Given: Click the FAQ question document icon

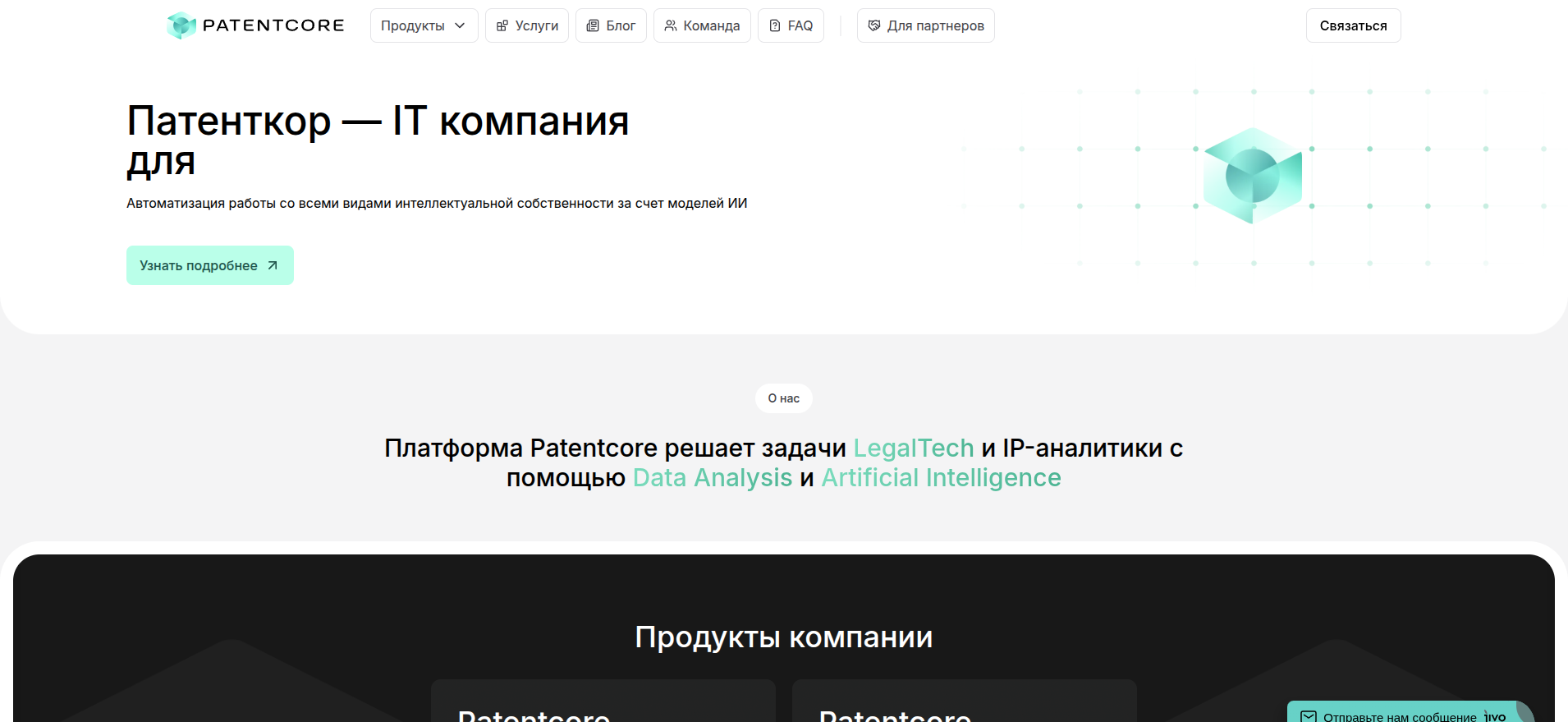Looking at the screenshot, I should coord(775,25).
